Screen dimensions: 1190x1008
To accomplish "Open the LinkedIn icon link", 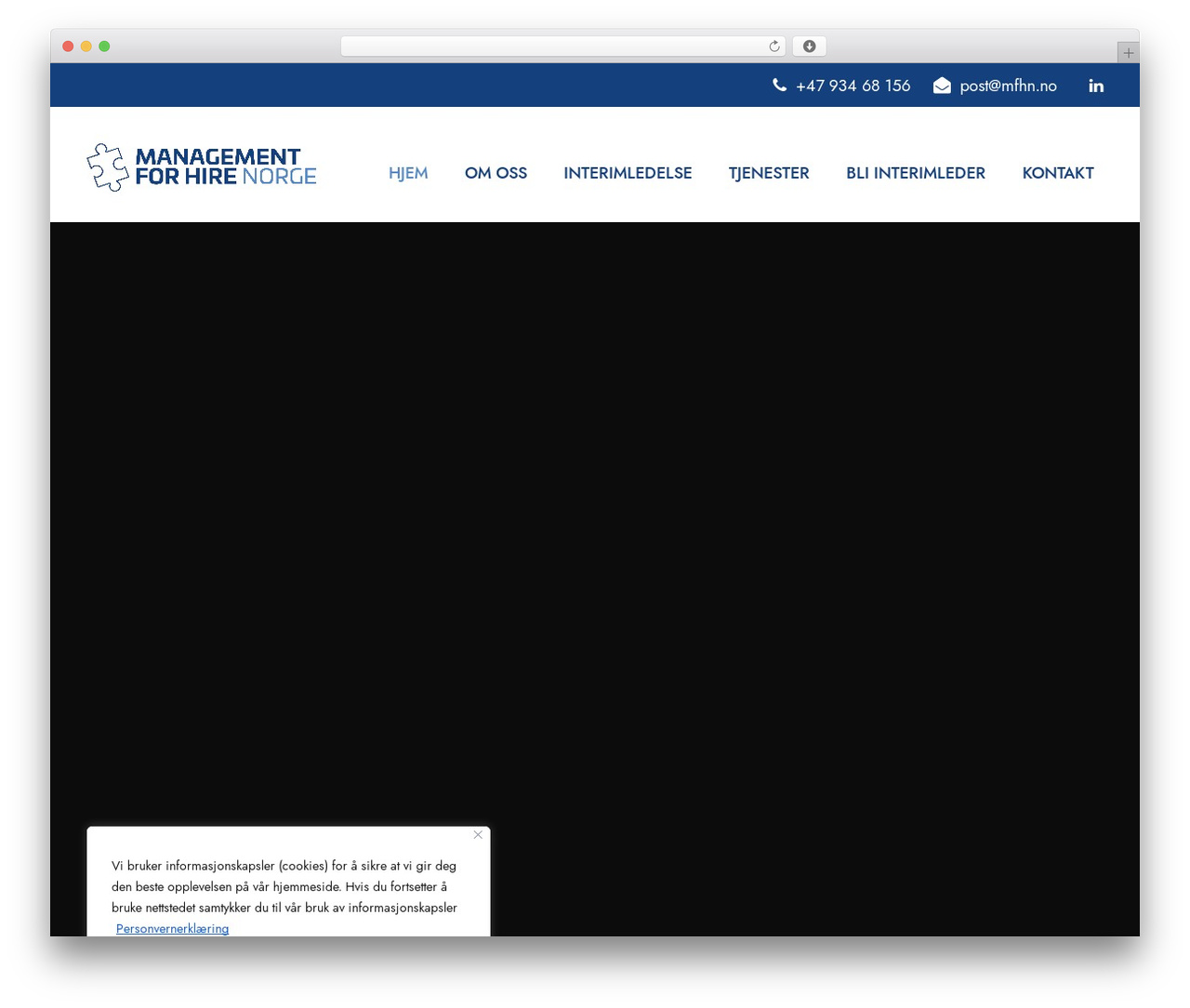I will pyautogui.click(x=1096, y=86).
